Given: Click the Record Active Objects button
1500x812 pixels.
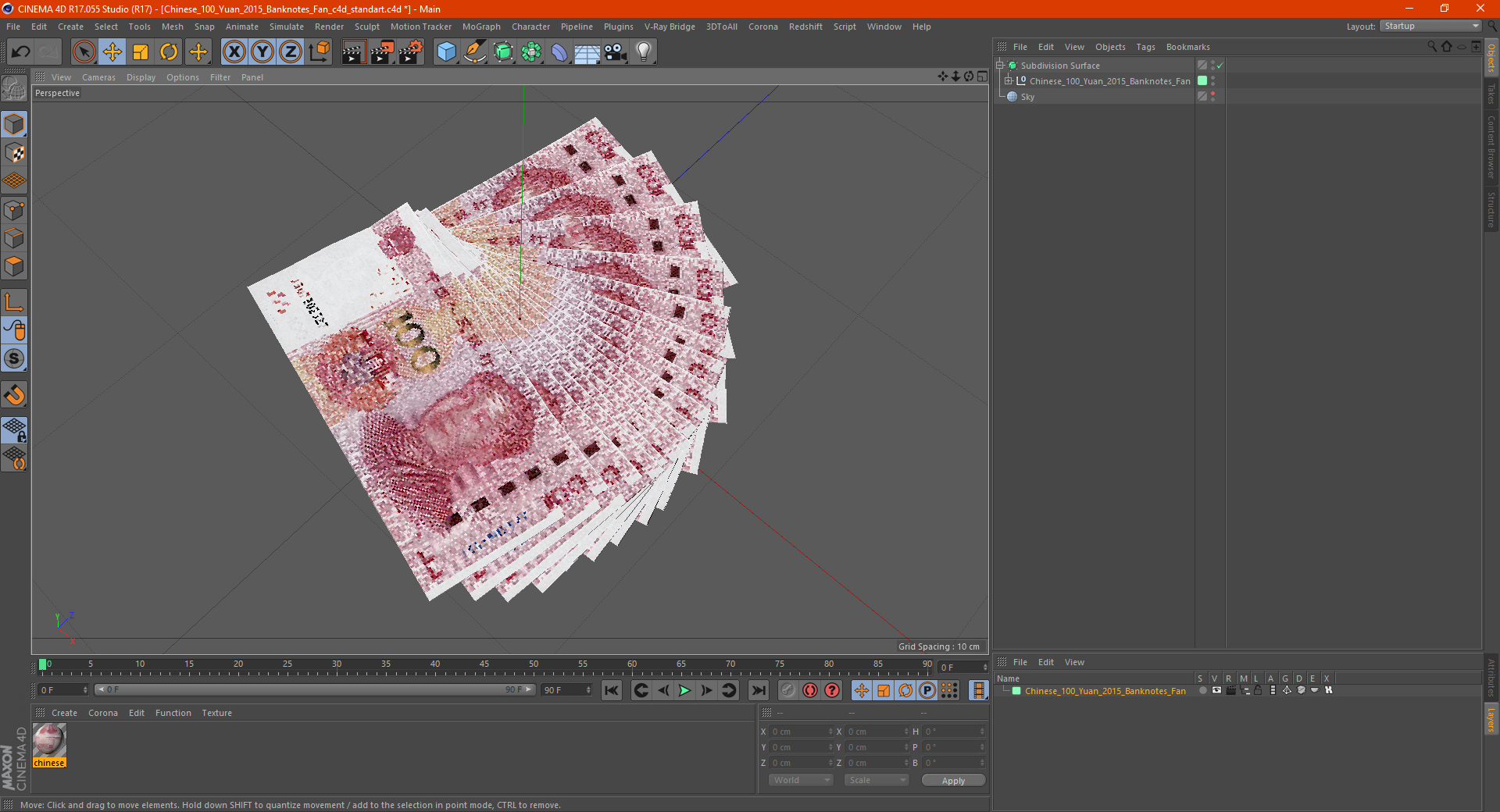Looking at the screenshot, I should click(x=788, y=690).
